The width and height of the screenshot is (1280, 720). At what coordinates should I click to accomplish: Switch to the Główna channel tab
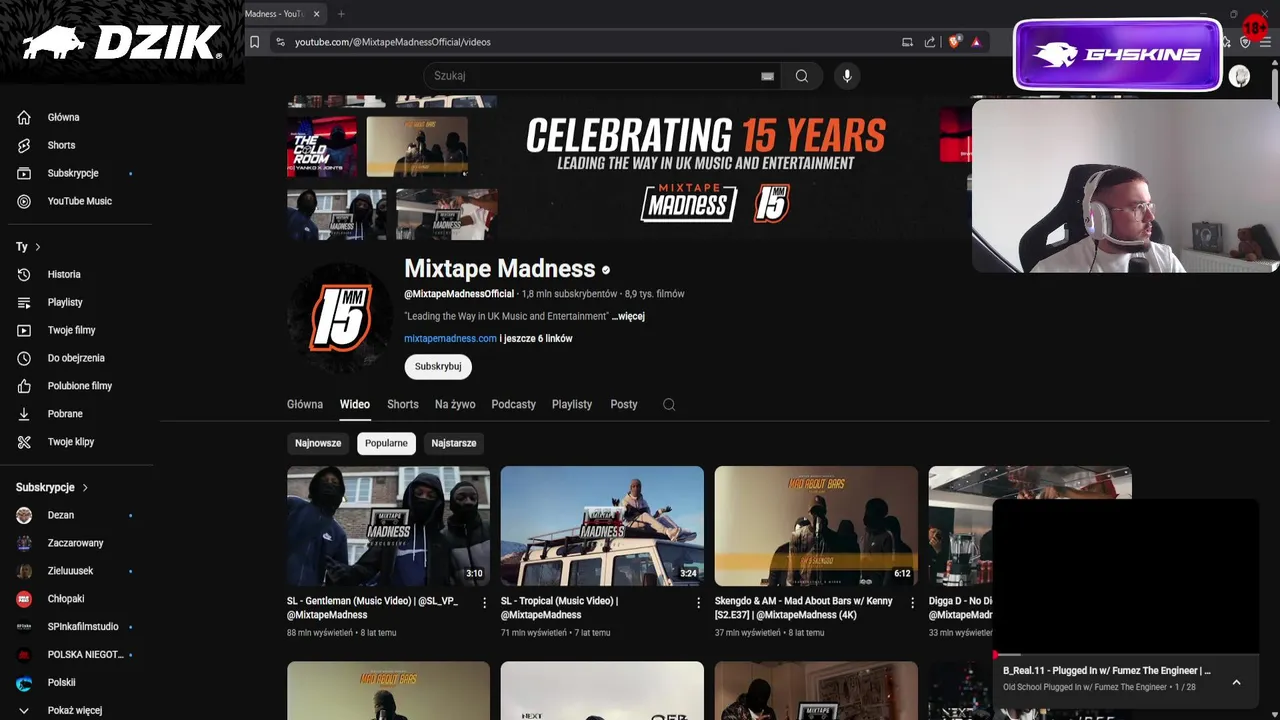pyautogui.click(x=305, y=404)
